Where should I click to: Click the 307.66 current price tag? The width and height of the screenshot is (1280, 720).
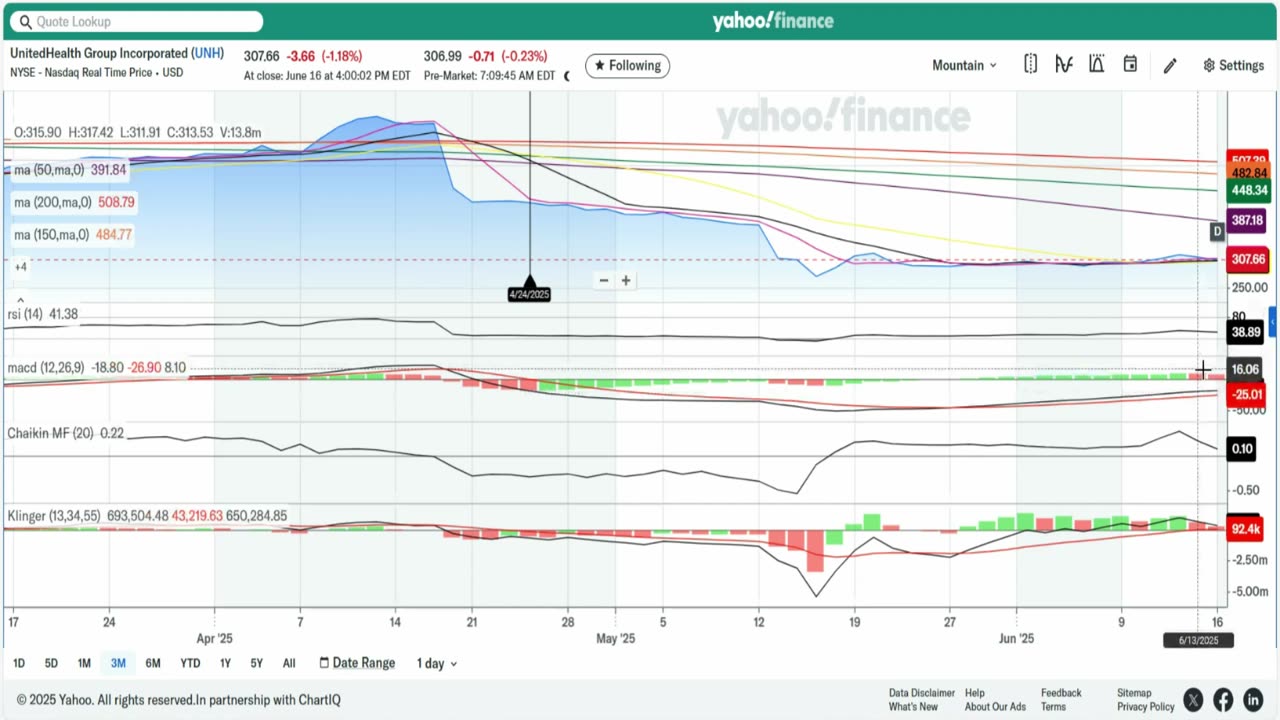click(x=1248, y=259)
